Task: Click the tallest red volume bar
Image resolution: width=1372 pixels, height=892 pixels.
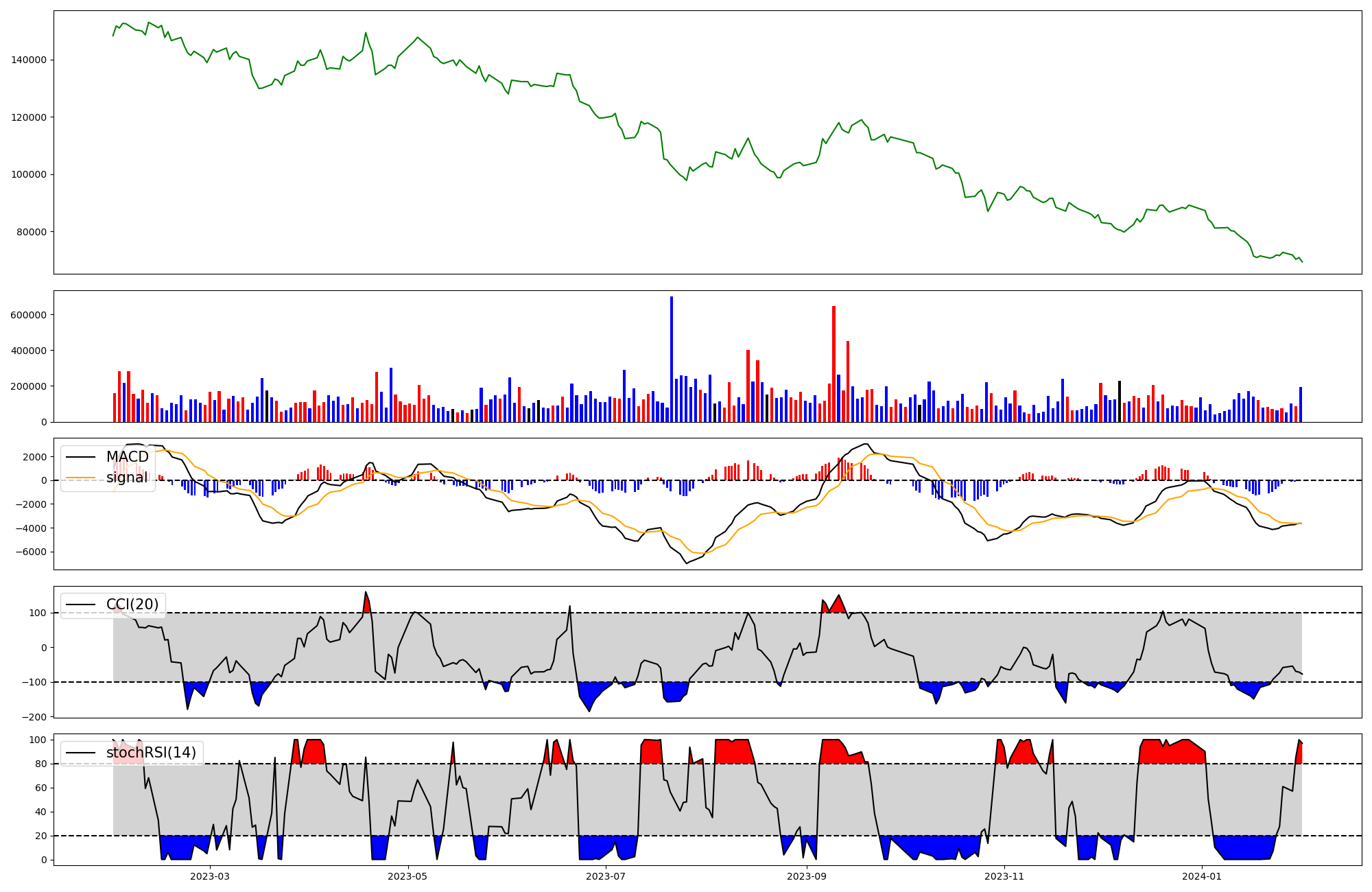Action: (833, 364)
